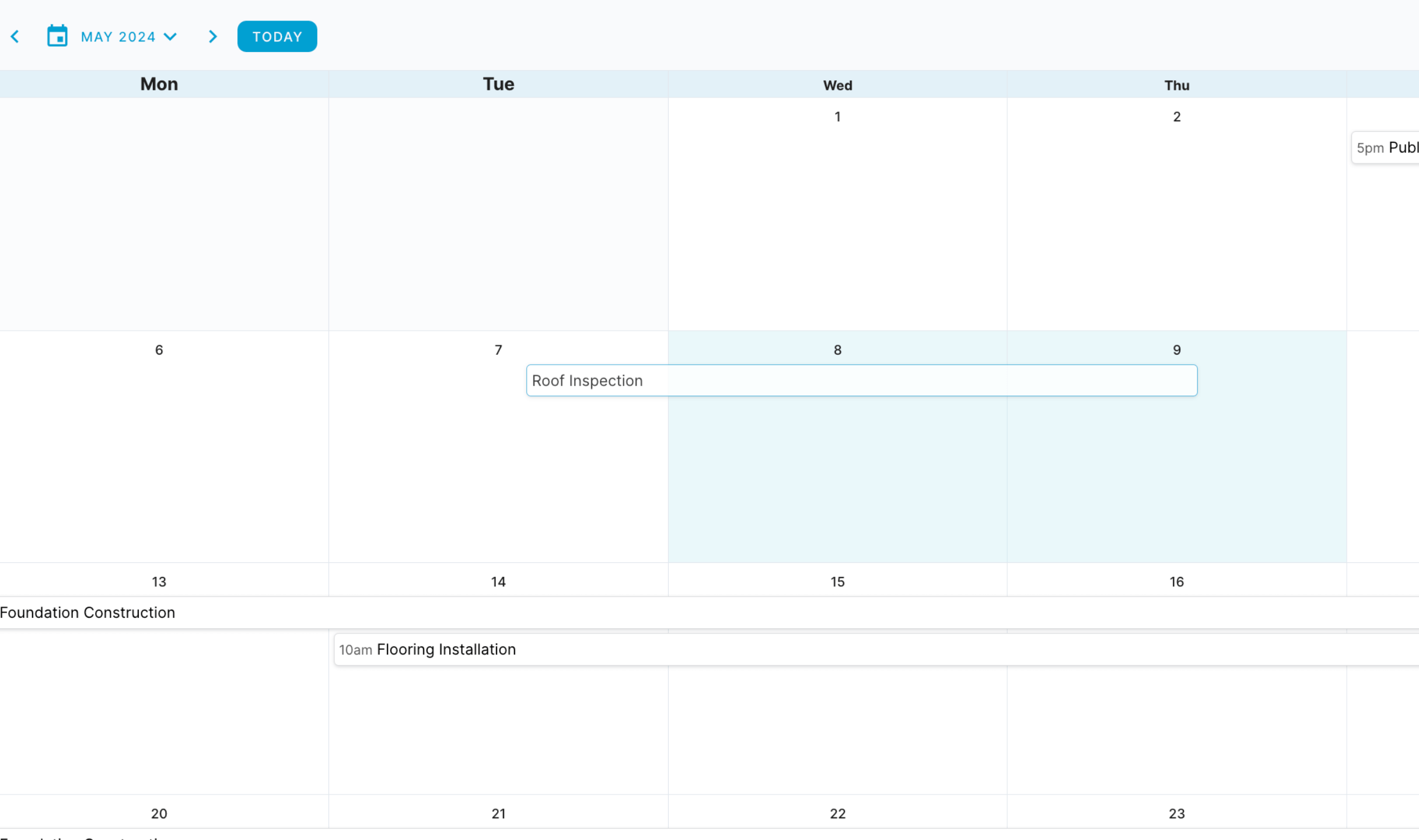Screen dimensions: 1419x840
Task: Select day 20 in calendar
Action: pyautogui.click(x=159, y=814)
